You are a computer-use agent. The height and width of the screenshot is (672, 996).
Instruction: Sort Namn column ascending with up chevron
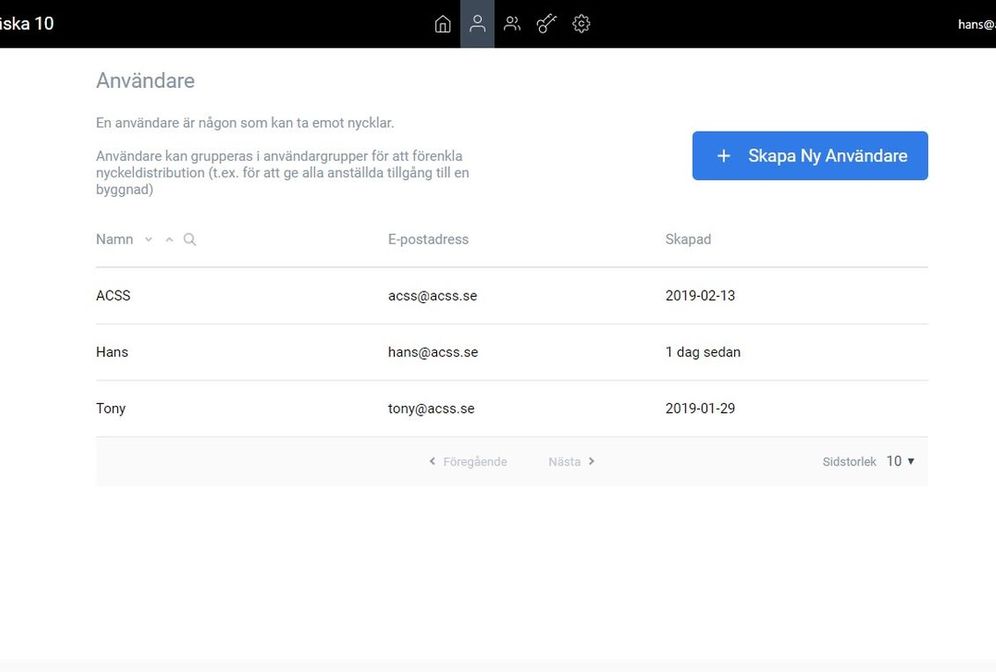[x=169, y=239]
